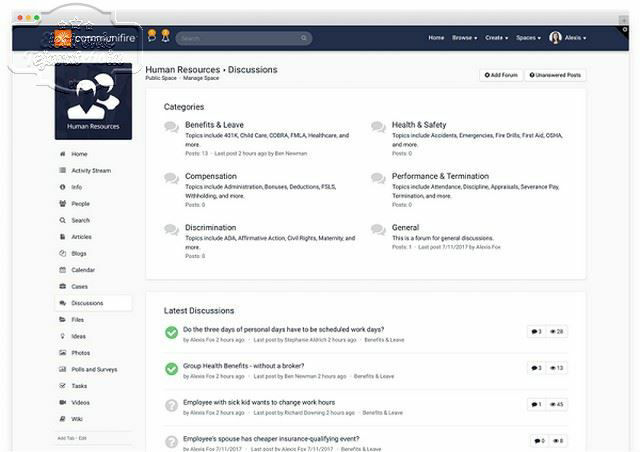640x452 pixels.
Task: Click unanswered icon on spouse insurance discussion
Action: pyautogui.click(x=171, y=441)
